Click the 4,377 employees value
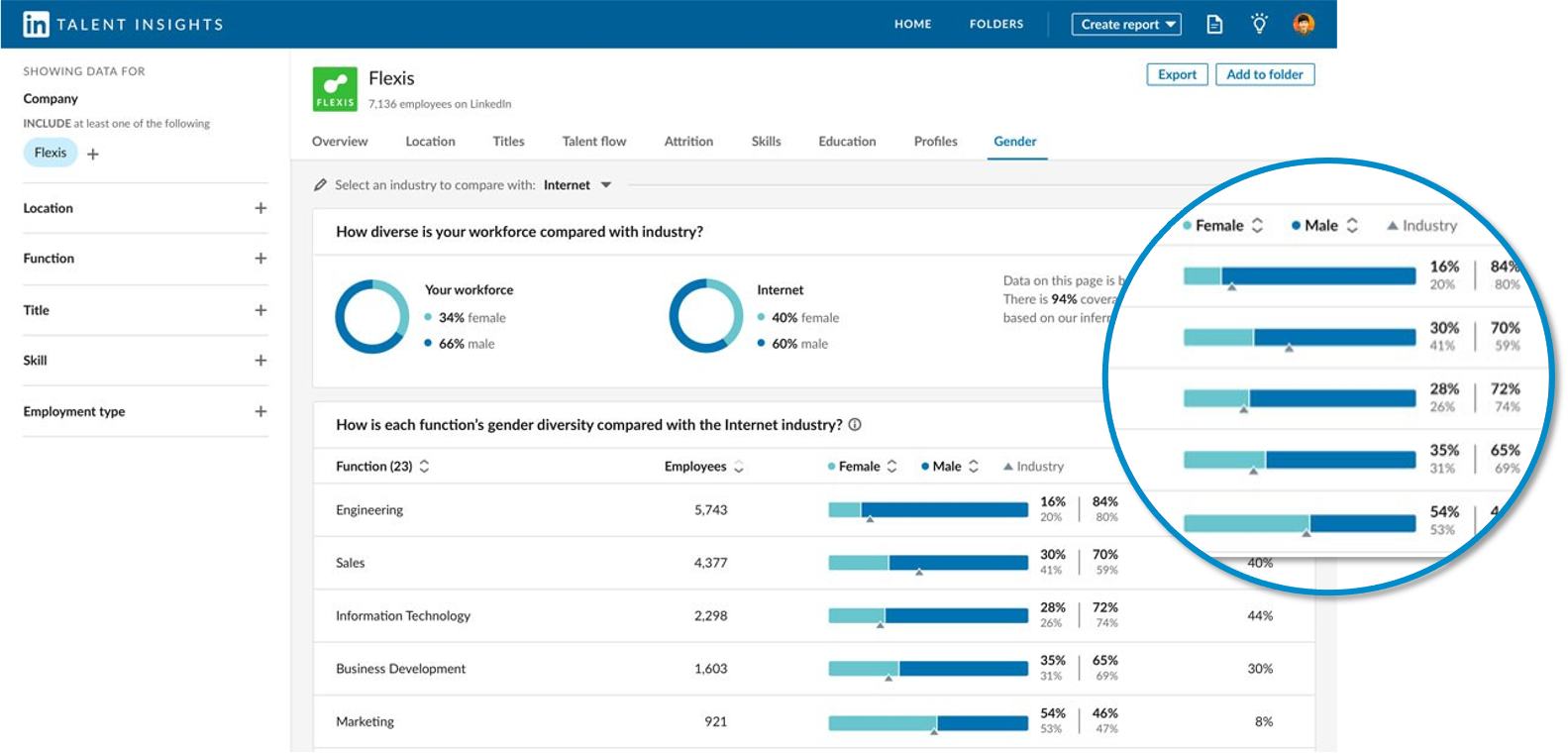Image resolution: width=1568 pixels, height=753 pixels. [x=711, y=563]
